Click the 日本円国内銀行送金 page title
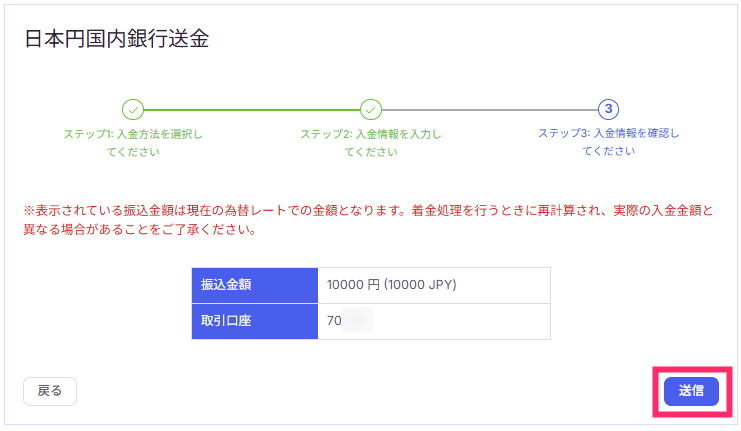Viewport: 741px width, 431px height. click(116, 38)
